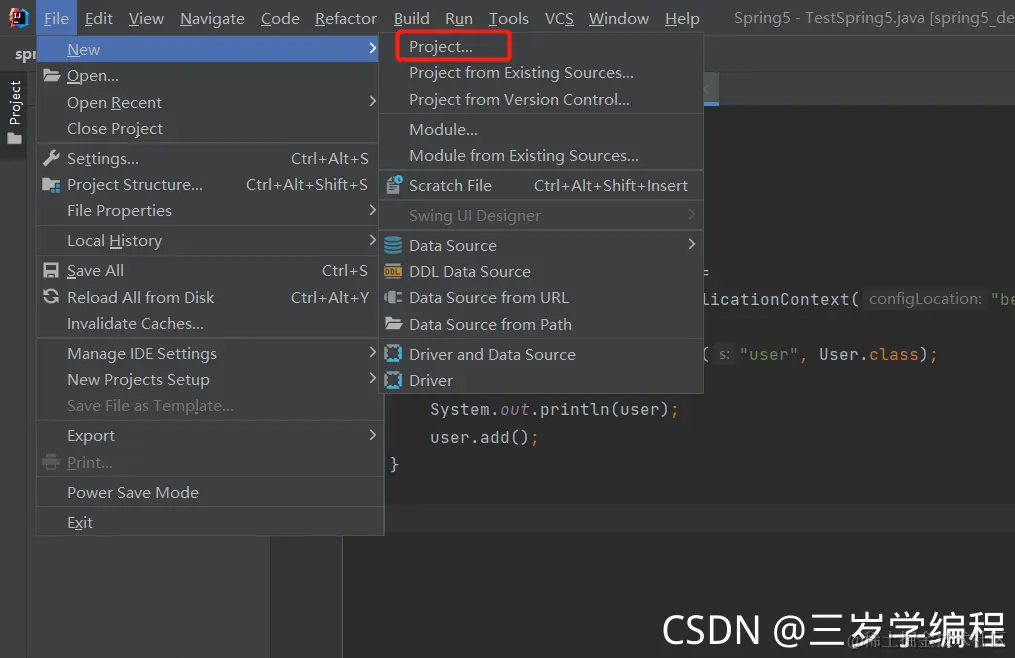Expand the File Properties submenu arrow
Viewport: 1015px width, 658px height.
372,210
